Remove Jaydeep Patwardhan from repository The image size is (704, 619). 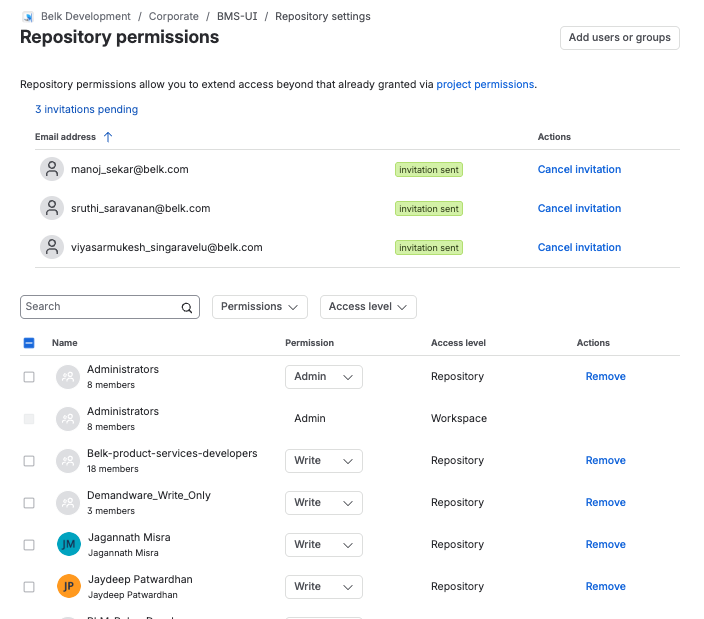[605, 587]
